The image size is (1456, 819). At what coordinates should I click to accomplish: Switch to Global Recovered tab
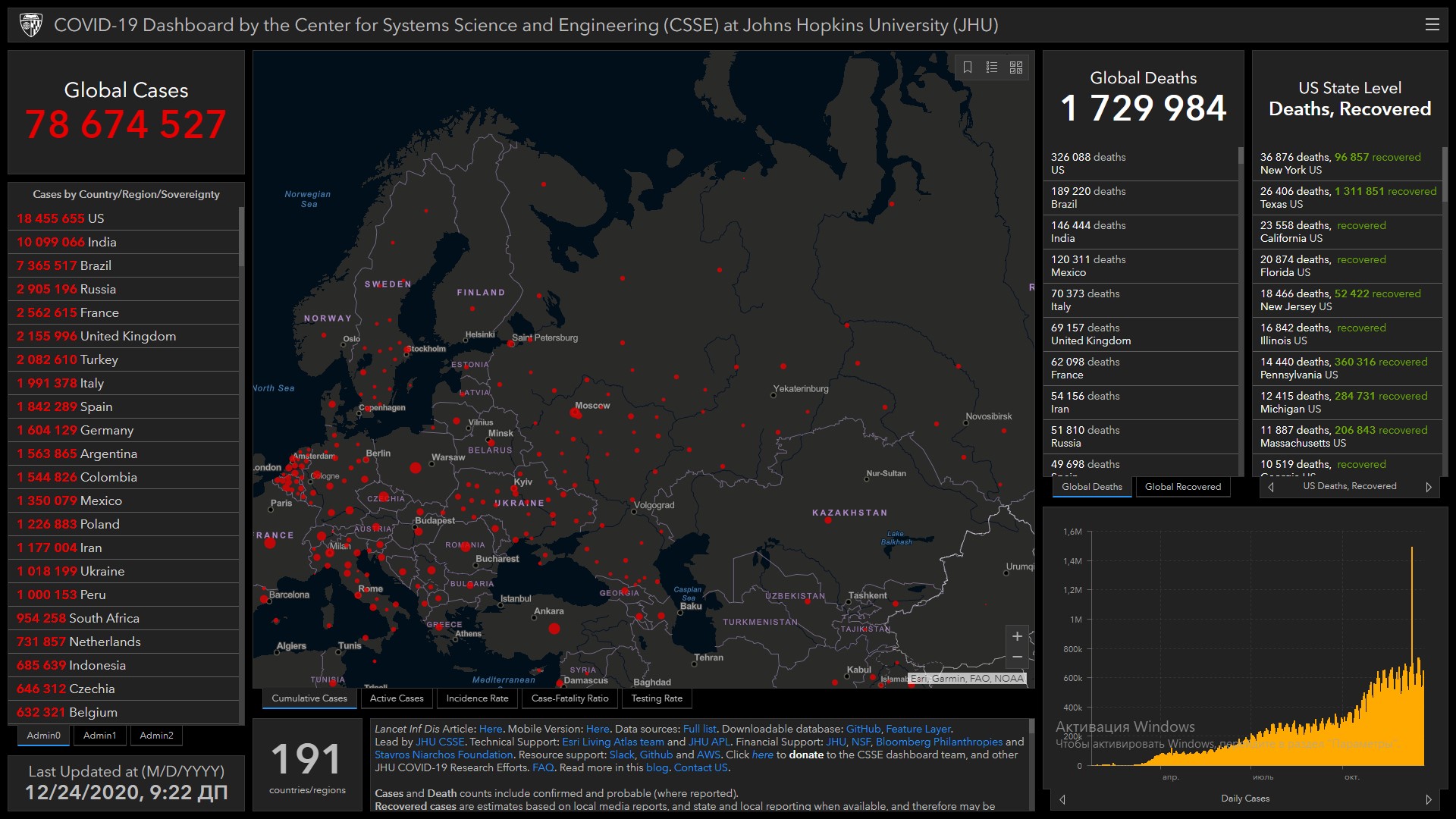pos(1182,487)
